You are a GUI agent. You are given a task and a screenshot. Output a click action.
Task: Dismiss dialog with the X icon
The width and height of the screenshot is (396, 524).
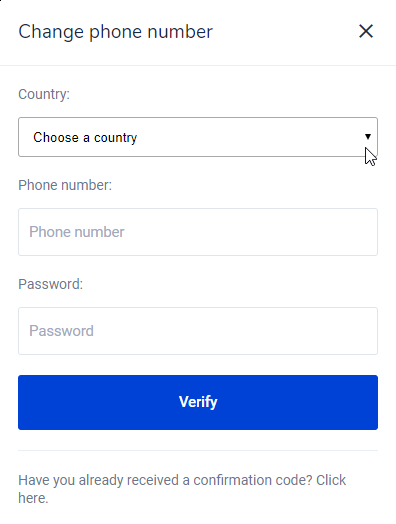(x=366, y=31)
